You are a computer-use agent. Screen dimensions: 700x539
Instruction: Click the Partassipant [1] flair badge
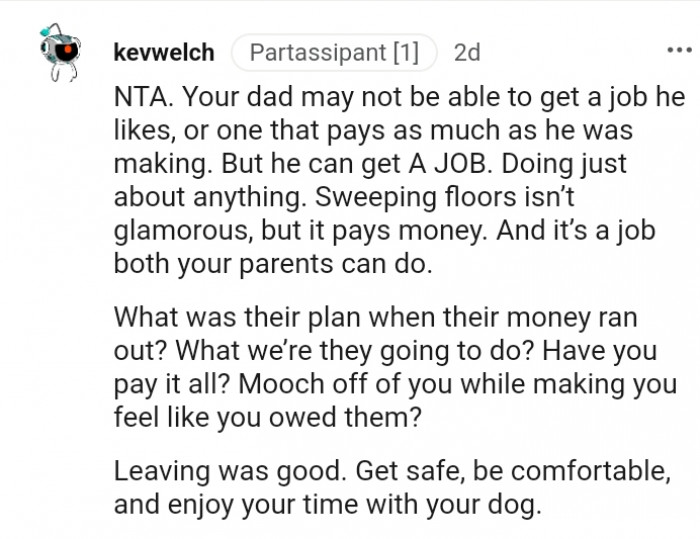pyautogui.click(x=334, y=52)
